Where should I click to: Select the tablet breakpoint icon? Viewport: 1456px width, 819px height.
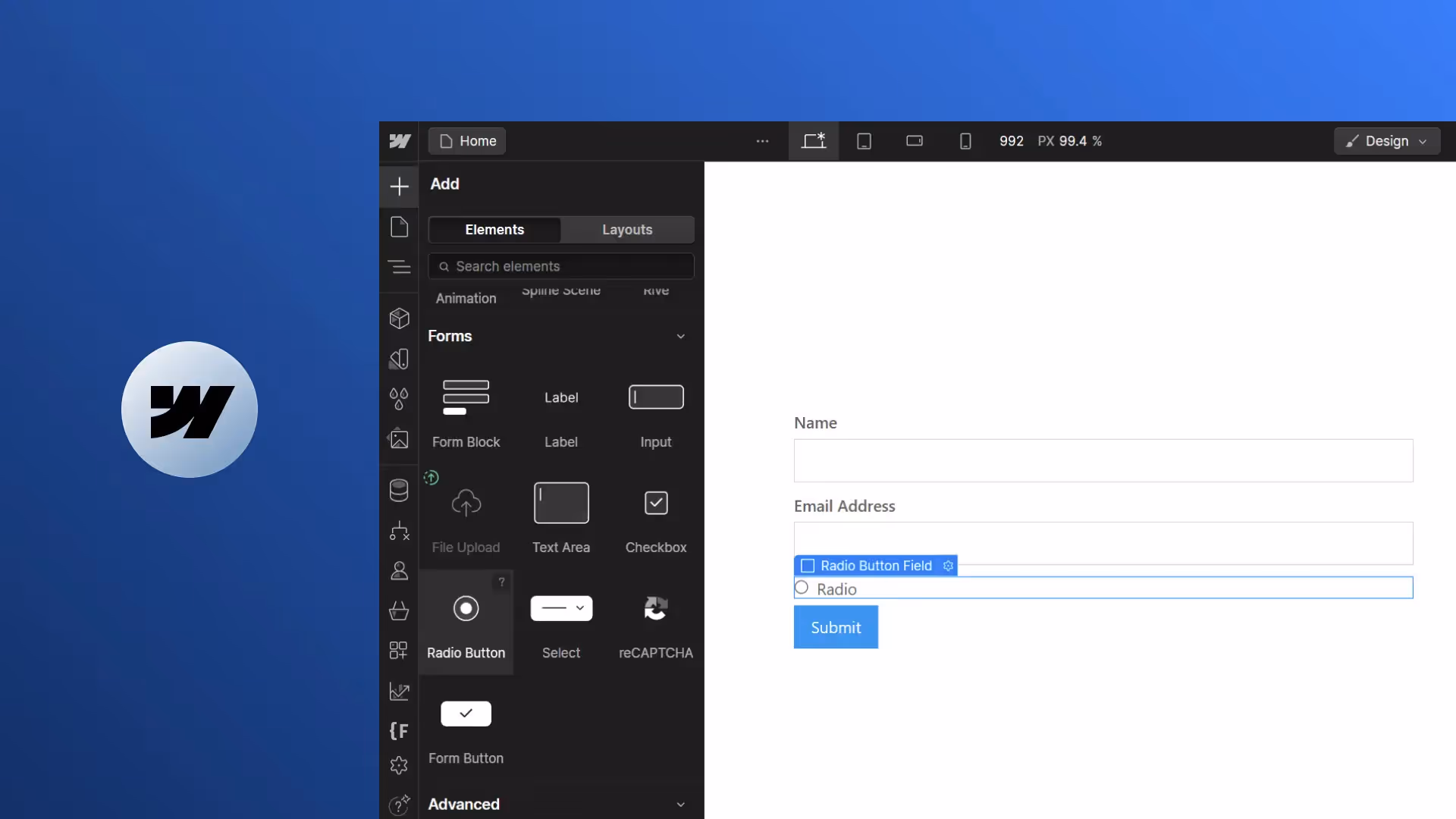864,141
